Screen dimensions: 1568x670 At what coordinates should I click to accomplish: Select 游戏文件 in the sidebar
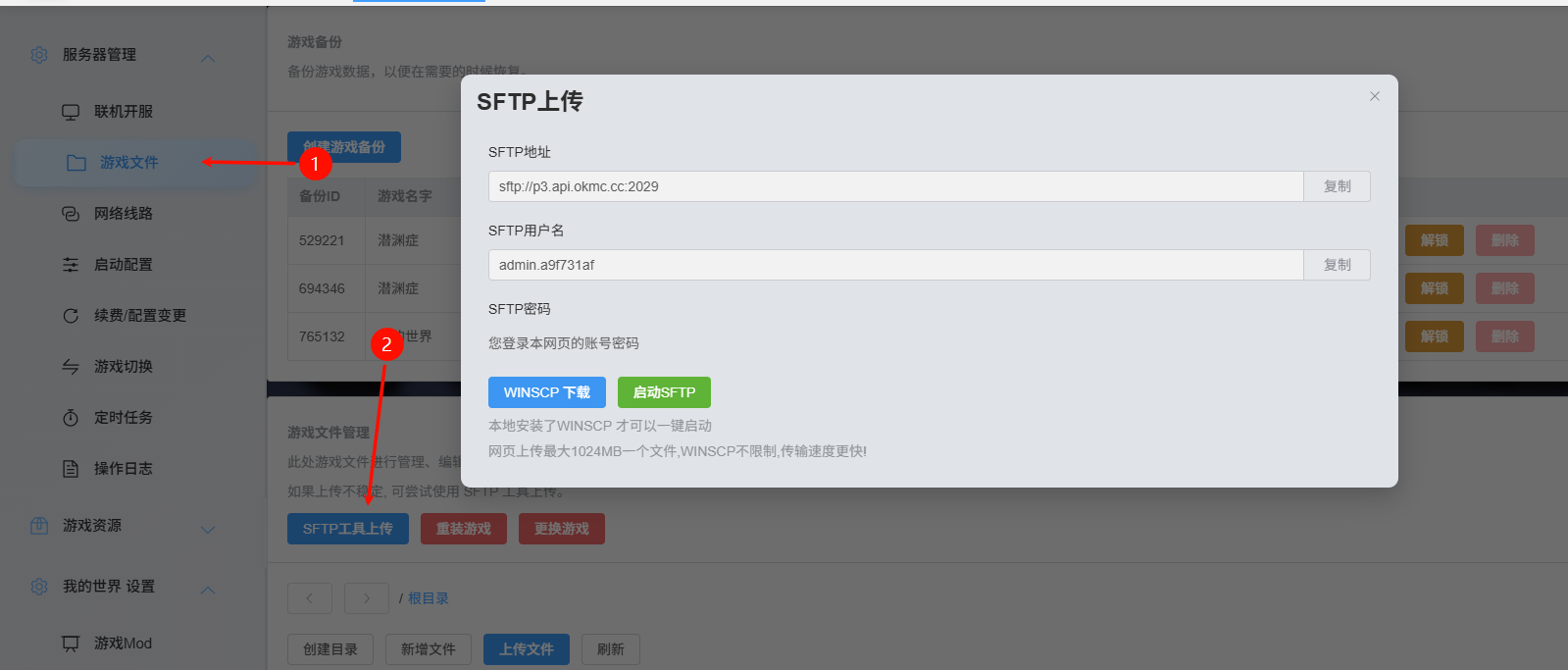(128, 163)
